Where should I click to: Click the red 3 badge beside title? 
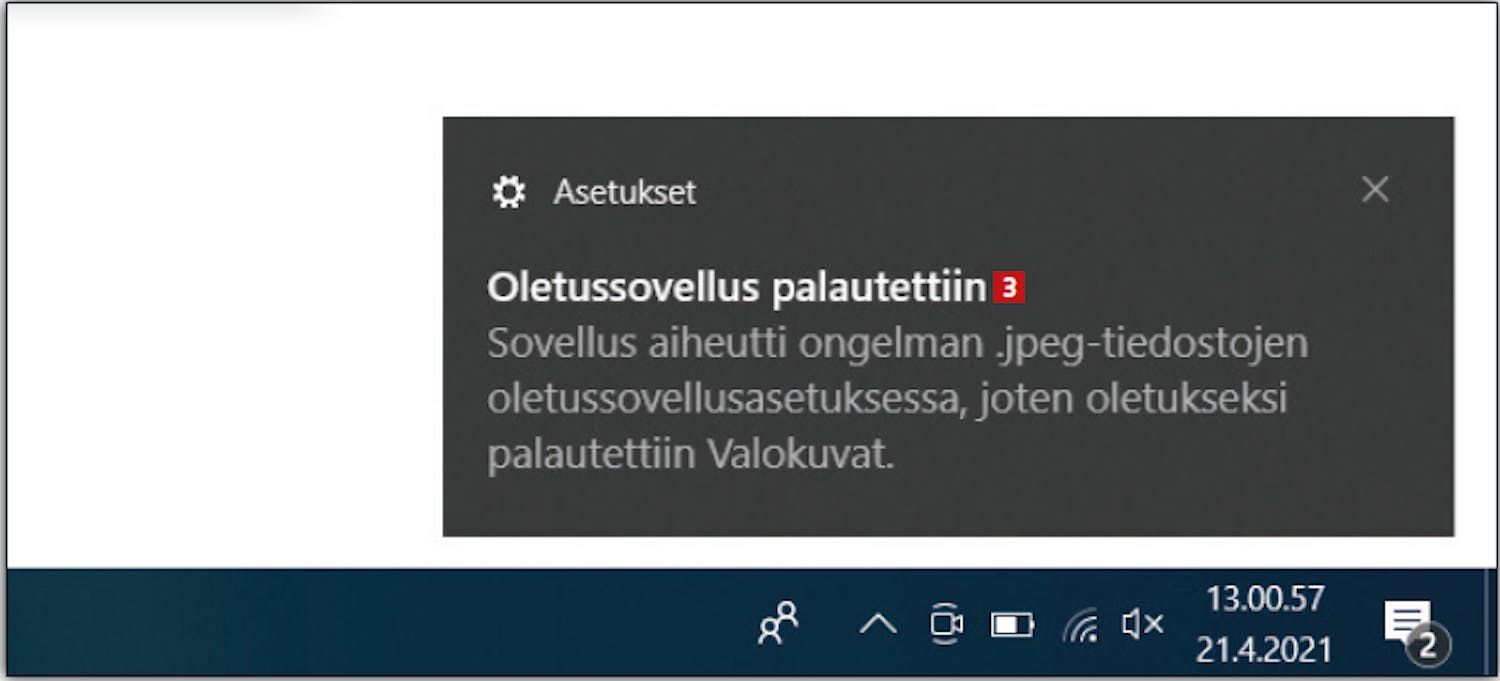pyautogui.click(x=1009, y=289)
